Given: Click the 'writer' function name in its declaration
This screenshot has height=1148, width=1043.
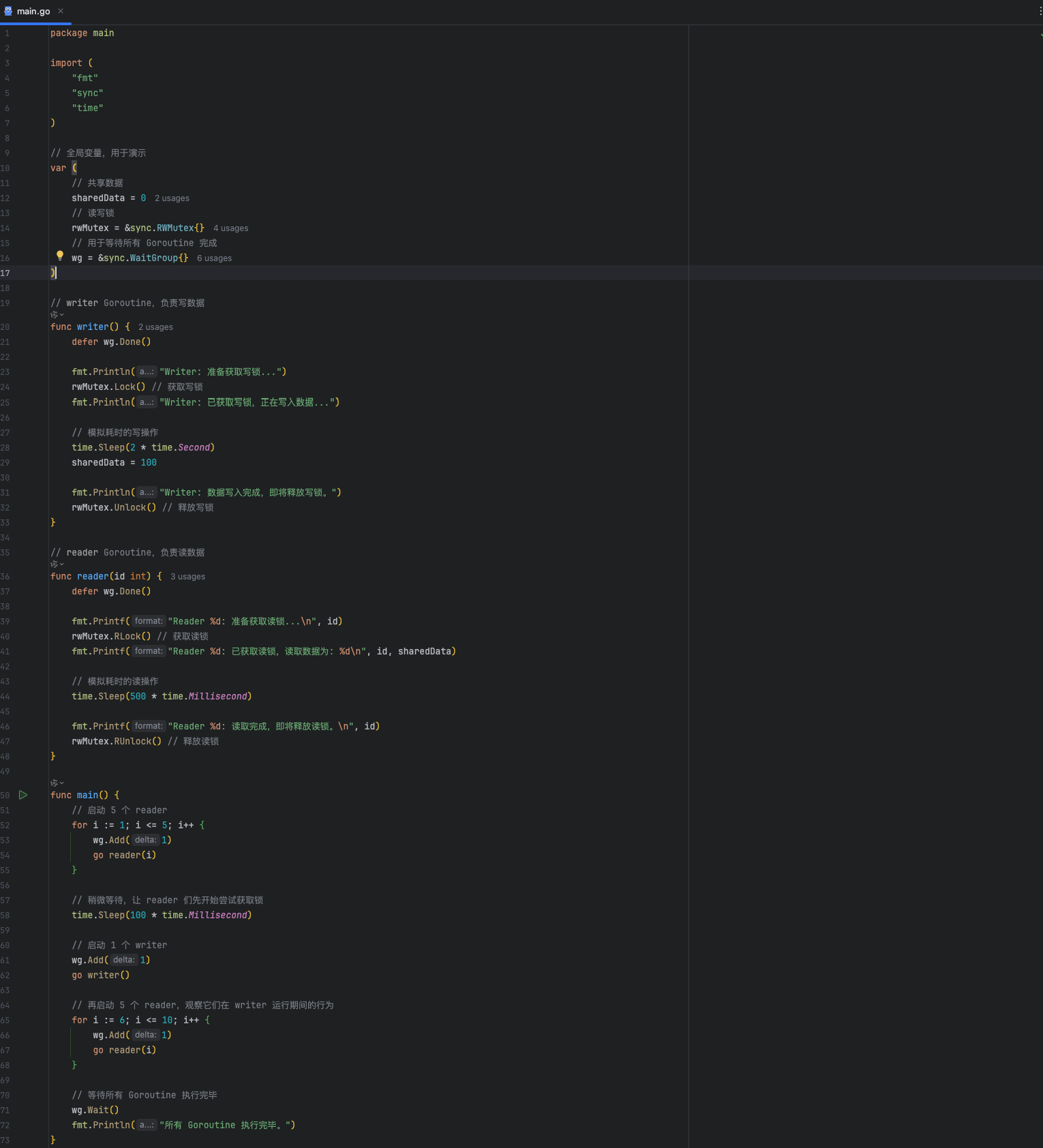Looking at the screenshot, I should pos(93,327).
